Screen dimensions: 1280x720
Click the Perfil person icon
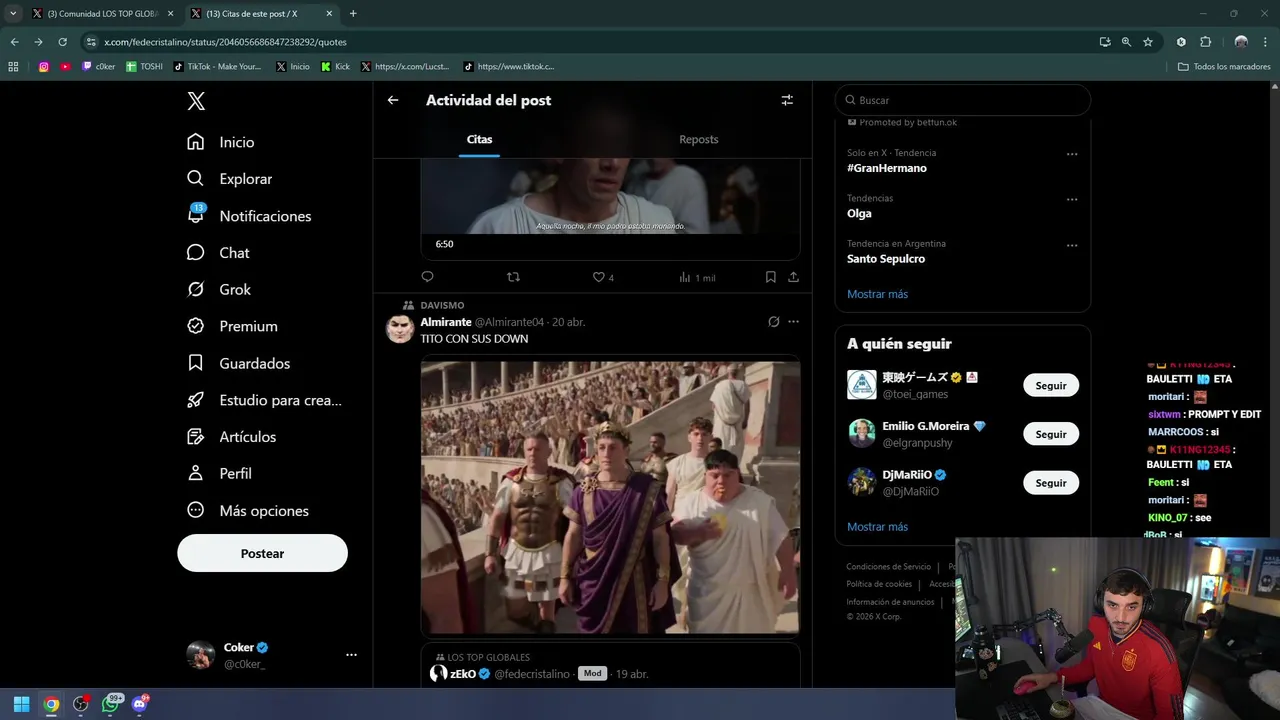click(x=196, y=473)
